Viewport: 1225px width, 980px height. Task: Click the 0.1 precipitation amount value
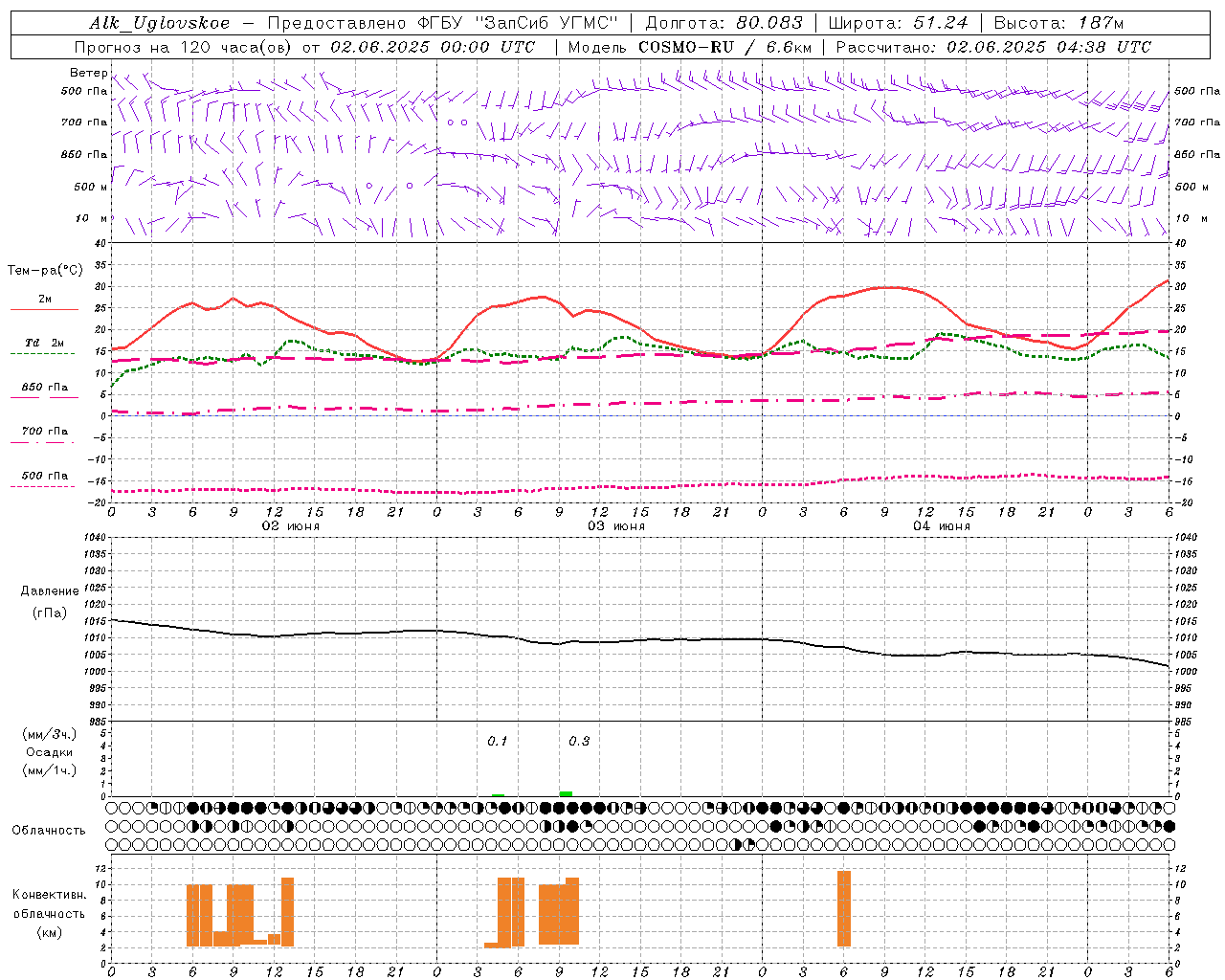(x=498, y=742)
